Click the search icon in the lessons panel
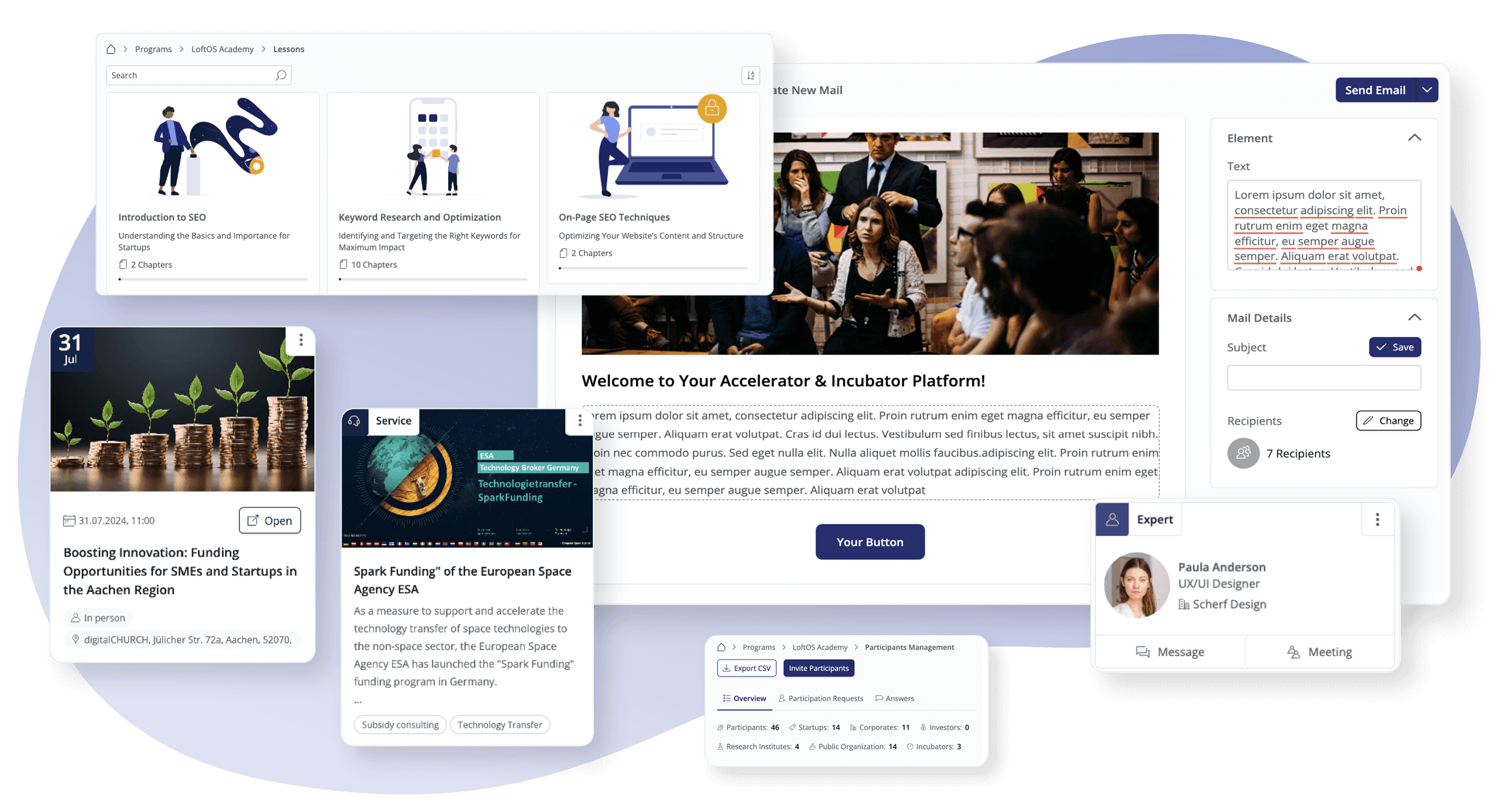 point(281,75)
